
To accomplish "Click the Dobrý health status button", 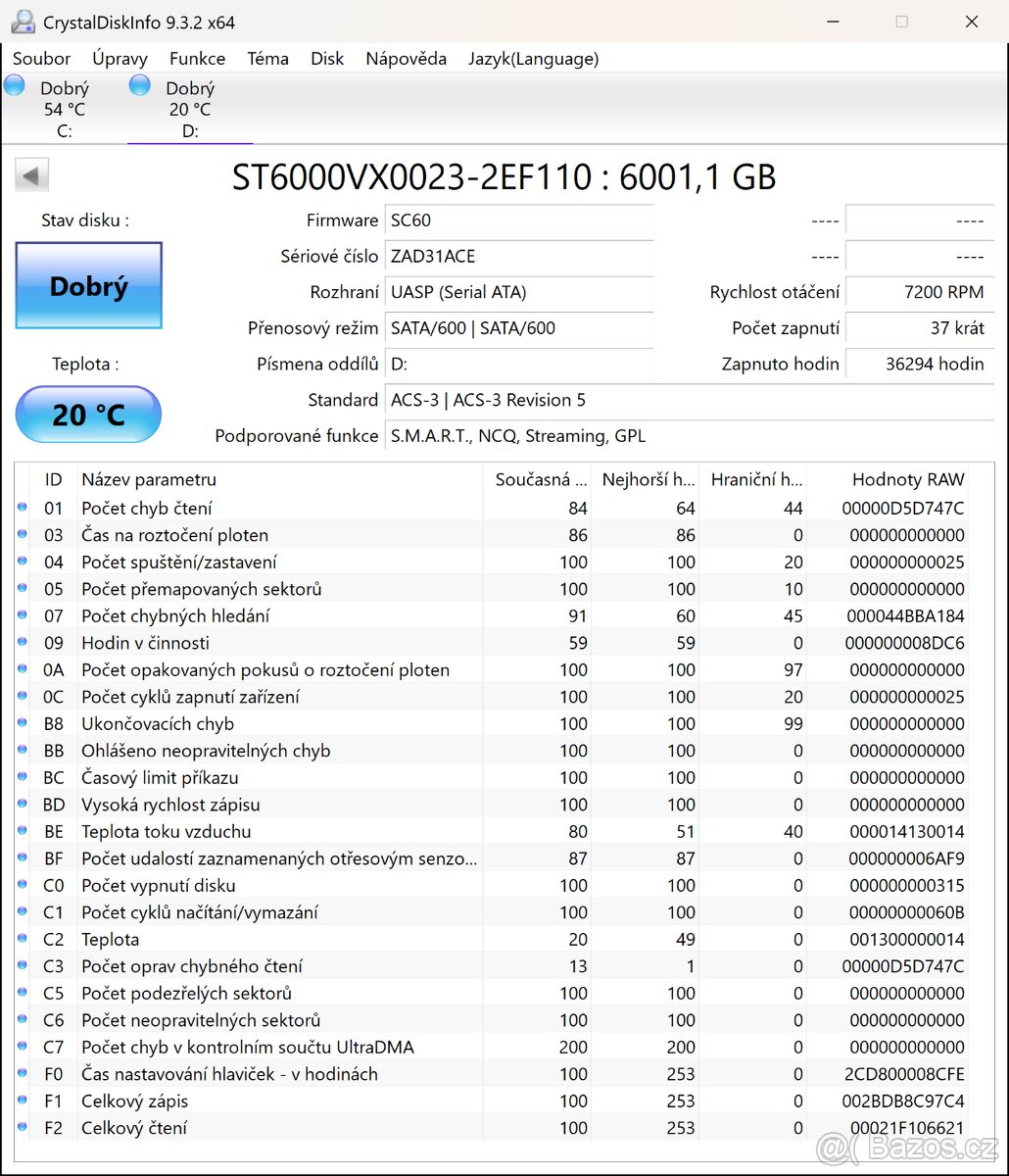I will [88, 285].
